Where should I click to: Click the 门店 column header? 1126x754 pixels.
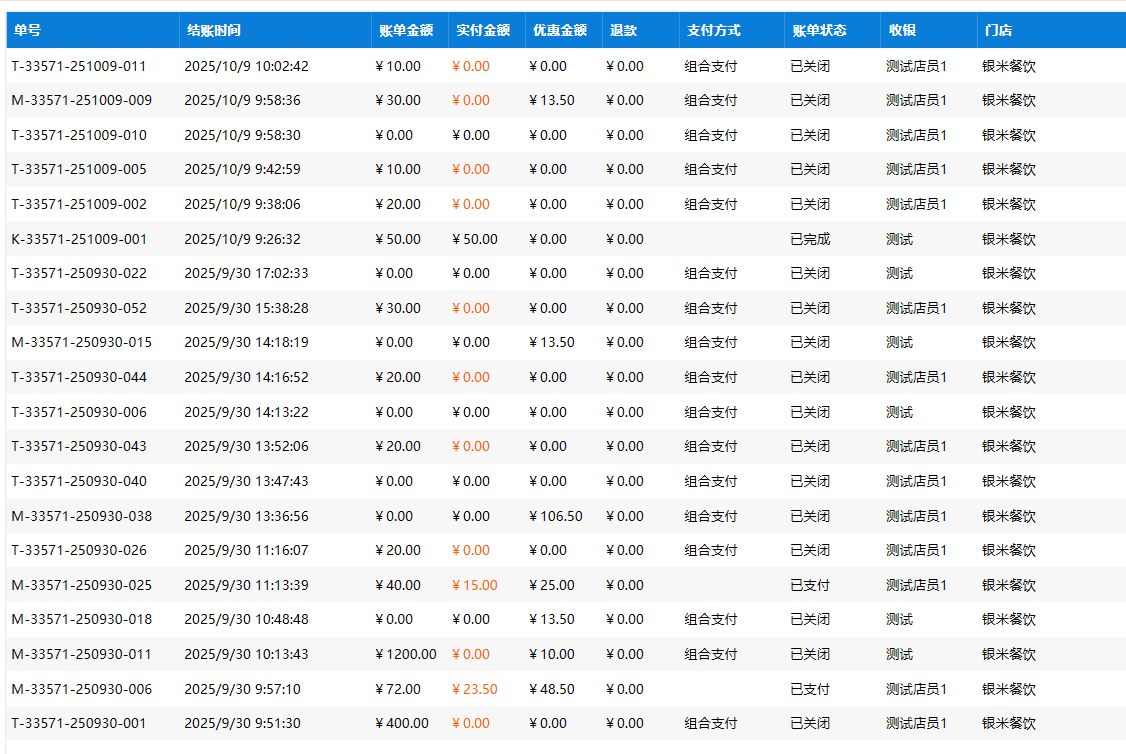click(997, 30)
